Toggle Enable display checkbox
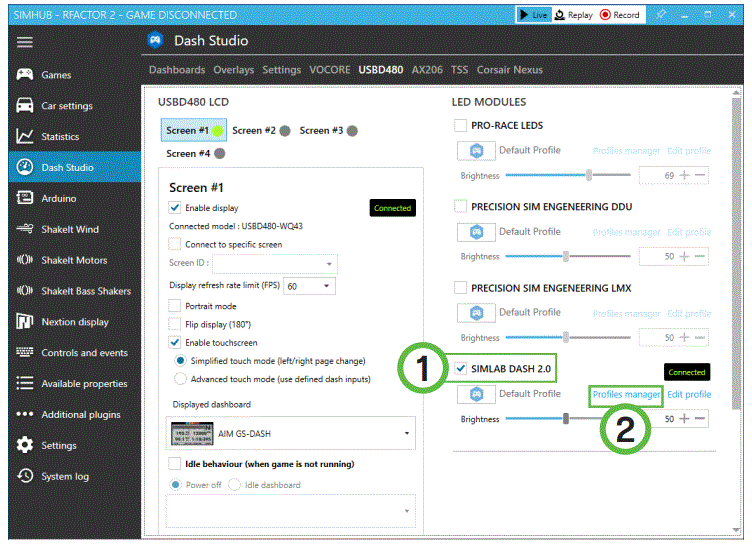Image resolution: width=752 pixels, height=547 pixels. click(175, 208)
